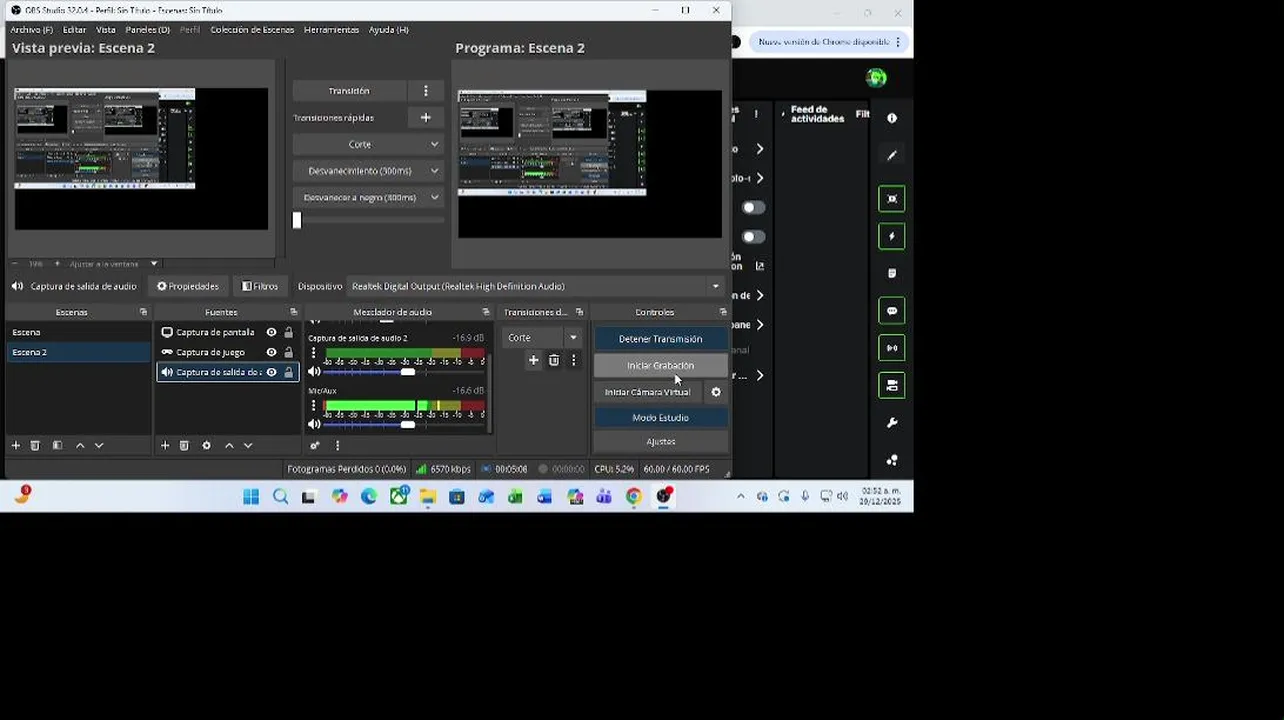Mute Mic/Aux speaker icon
Viewport: 1284px width, 720px height.
314,424
